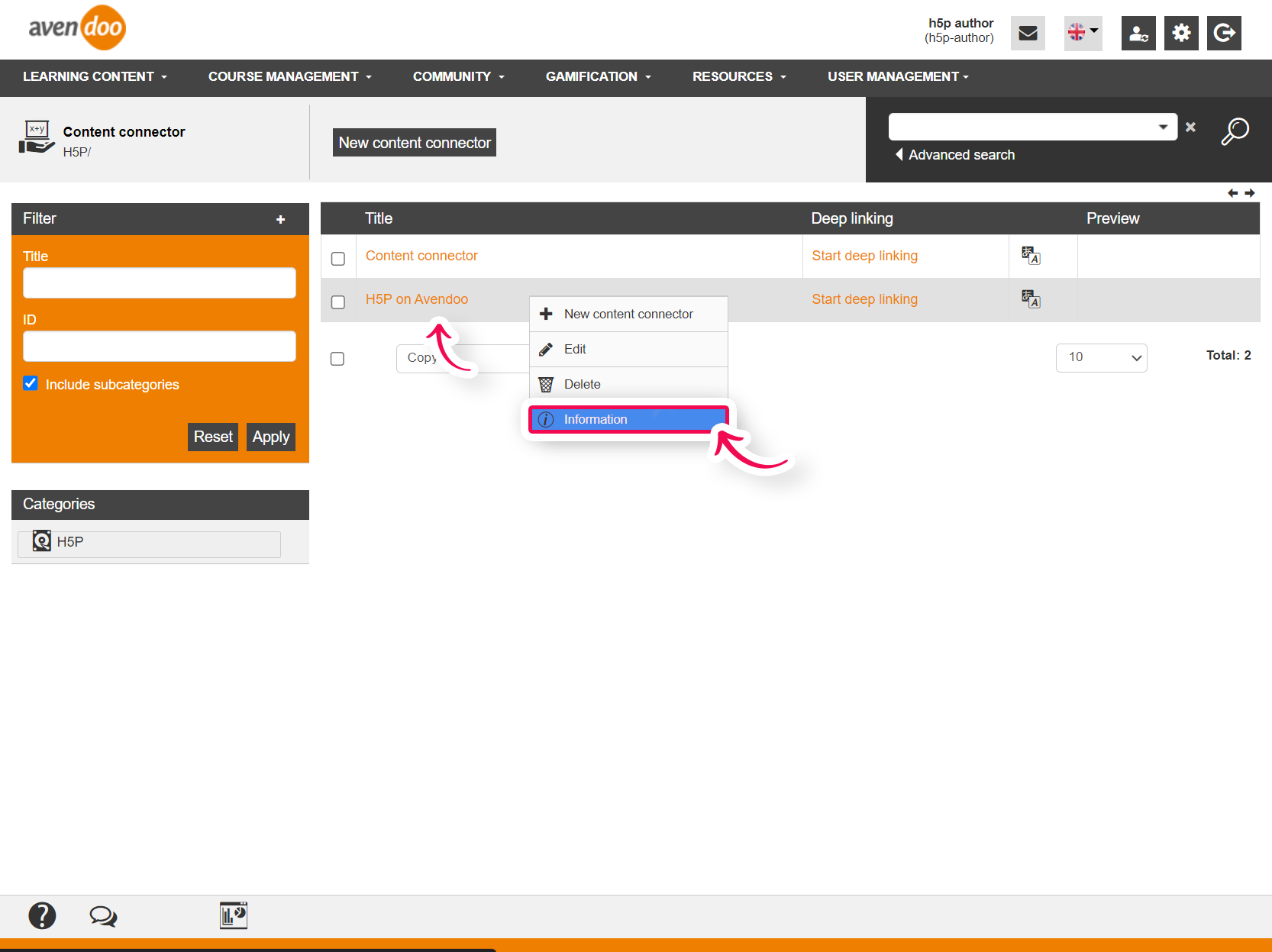Click the h5p author user name
Screen dimensions: 1272x952
[x=960, y=23]
